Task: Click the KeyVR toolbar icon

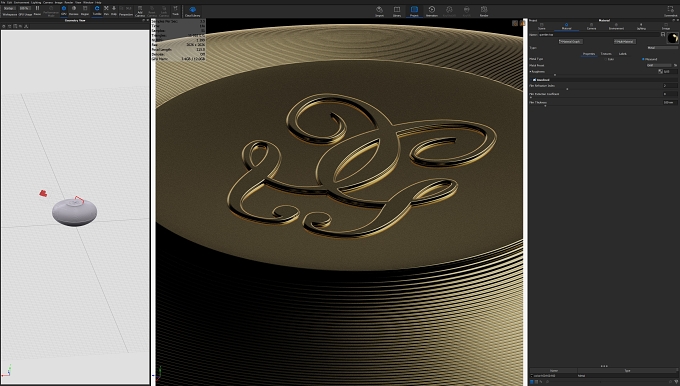Action: 467,11
